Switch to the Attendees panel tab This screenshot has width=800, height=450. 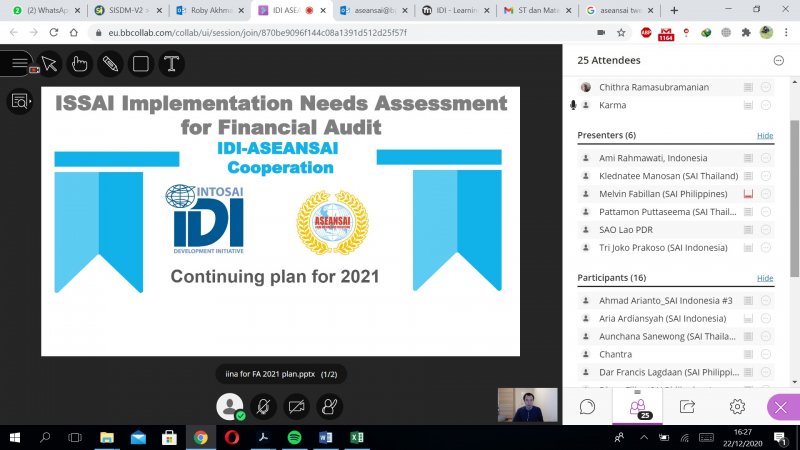point(637,406)
